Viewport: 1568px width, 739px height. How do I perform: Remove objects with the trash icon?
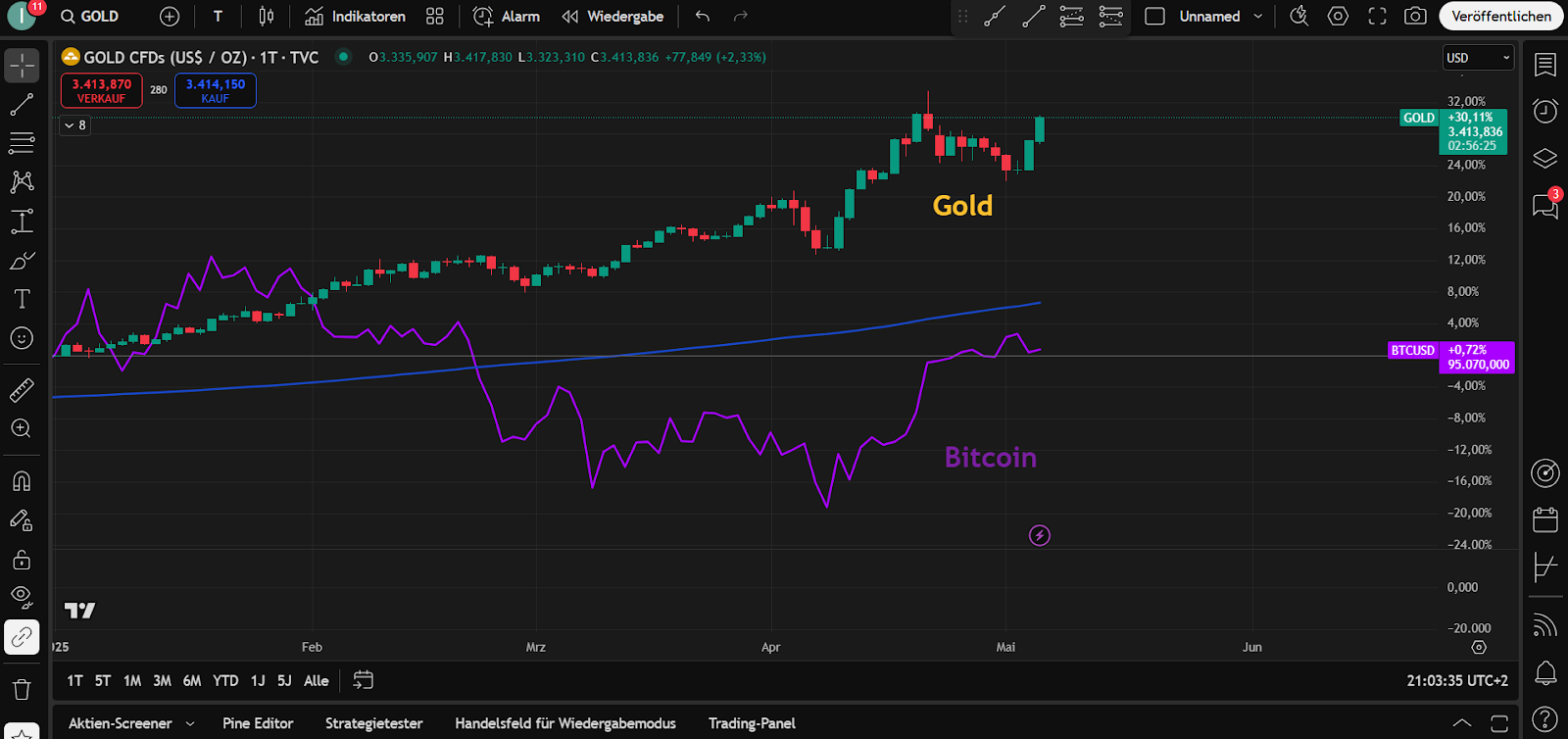(22, 690)
